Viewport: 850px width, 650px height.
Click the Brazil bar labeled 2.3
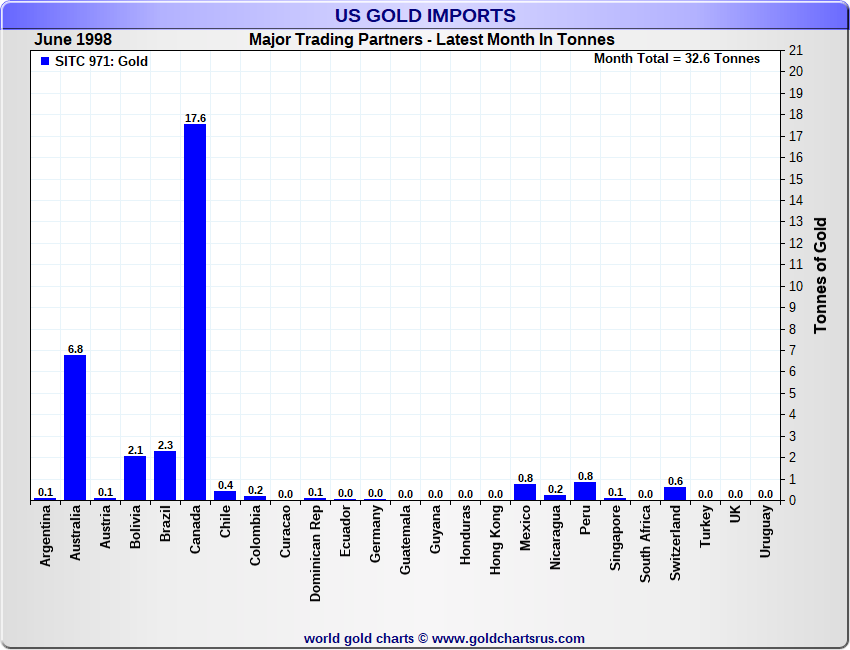coord(165,475)
